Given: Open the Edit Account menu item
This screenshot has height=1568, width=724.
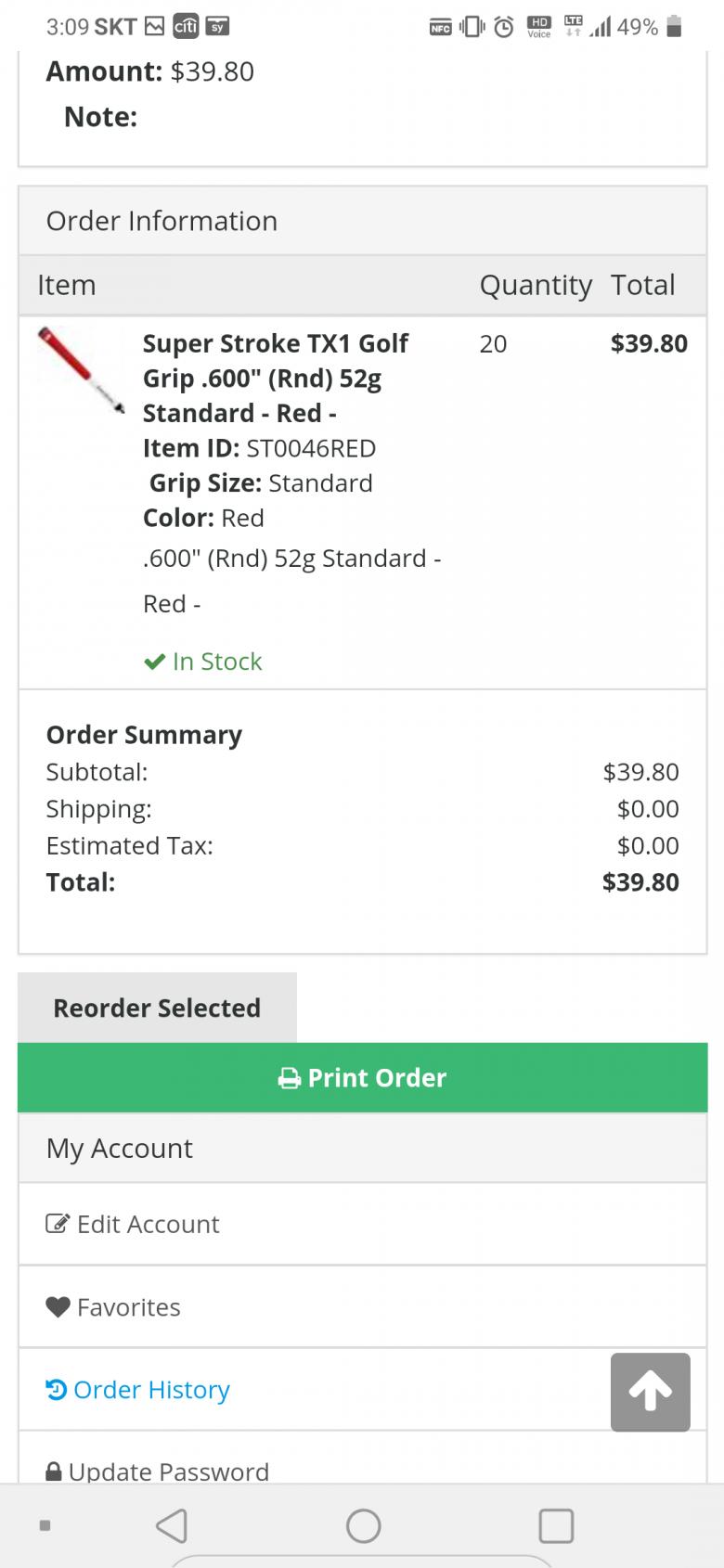Looking at the screenshot, I should coord(149,1224).
